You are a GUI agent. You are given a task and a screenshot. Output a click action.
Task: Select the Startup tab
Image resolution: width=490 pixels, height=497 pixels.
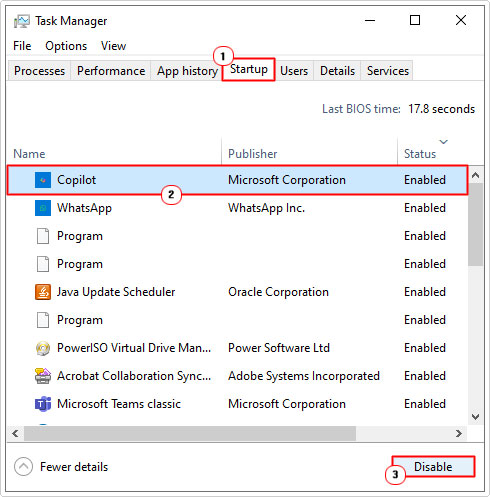pos(249,69)
